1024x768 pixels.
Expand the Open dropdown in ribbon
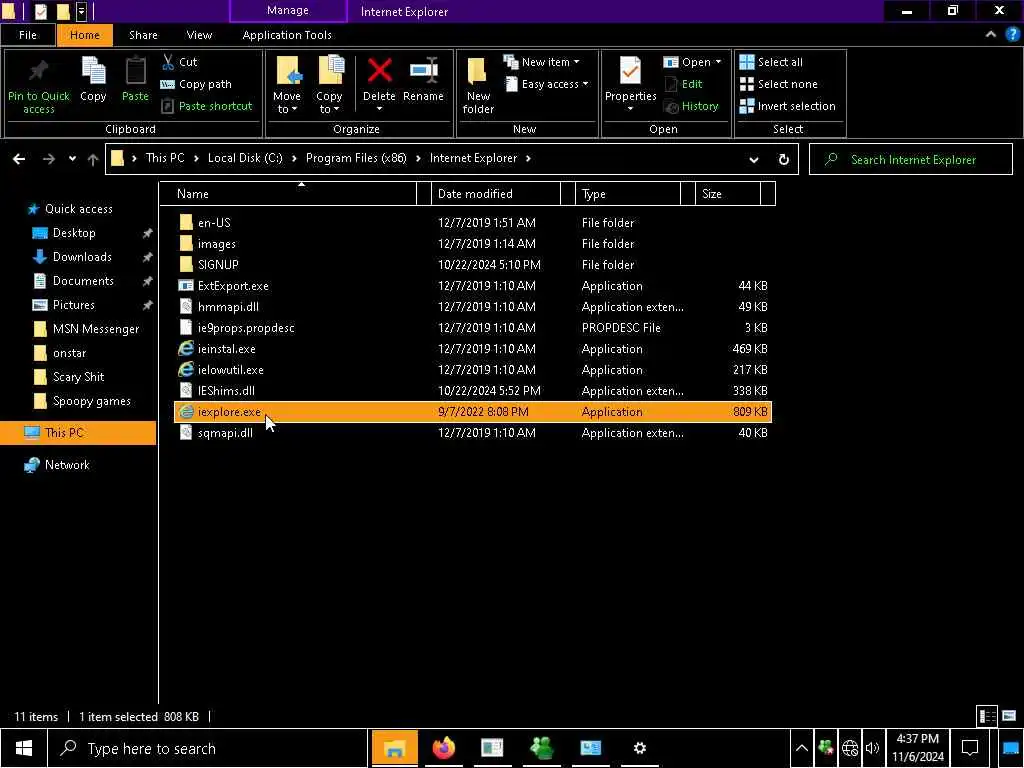pos(692,62)
